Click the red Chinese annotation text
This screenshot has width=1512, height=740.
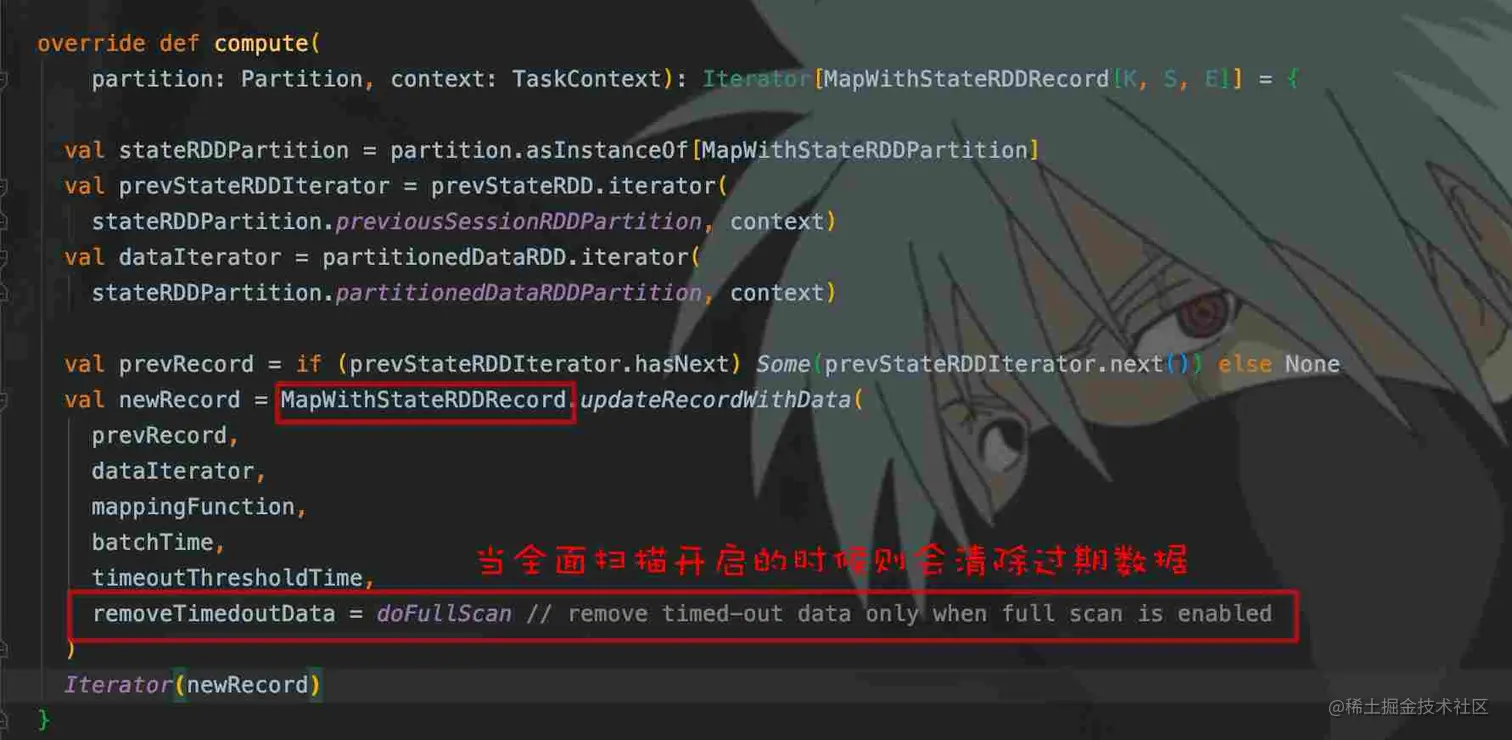pos(832,559)
